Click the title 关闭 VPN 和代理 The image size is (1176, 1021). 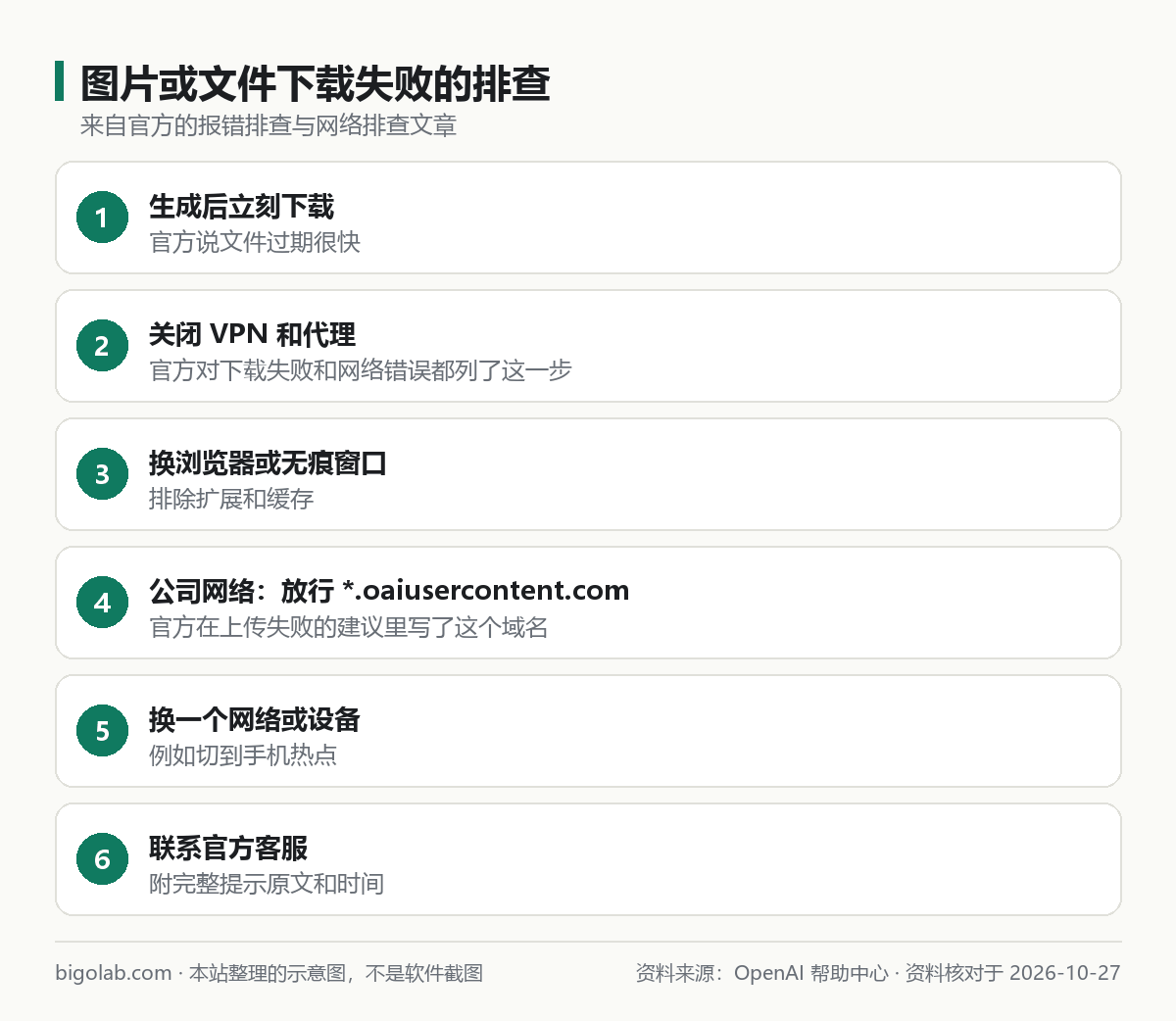(x=252, y=334)
